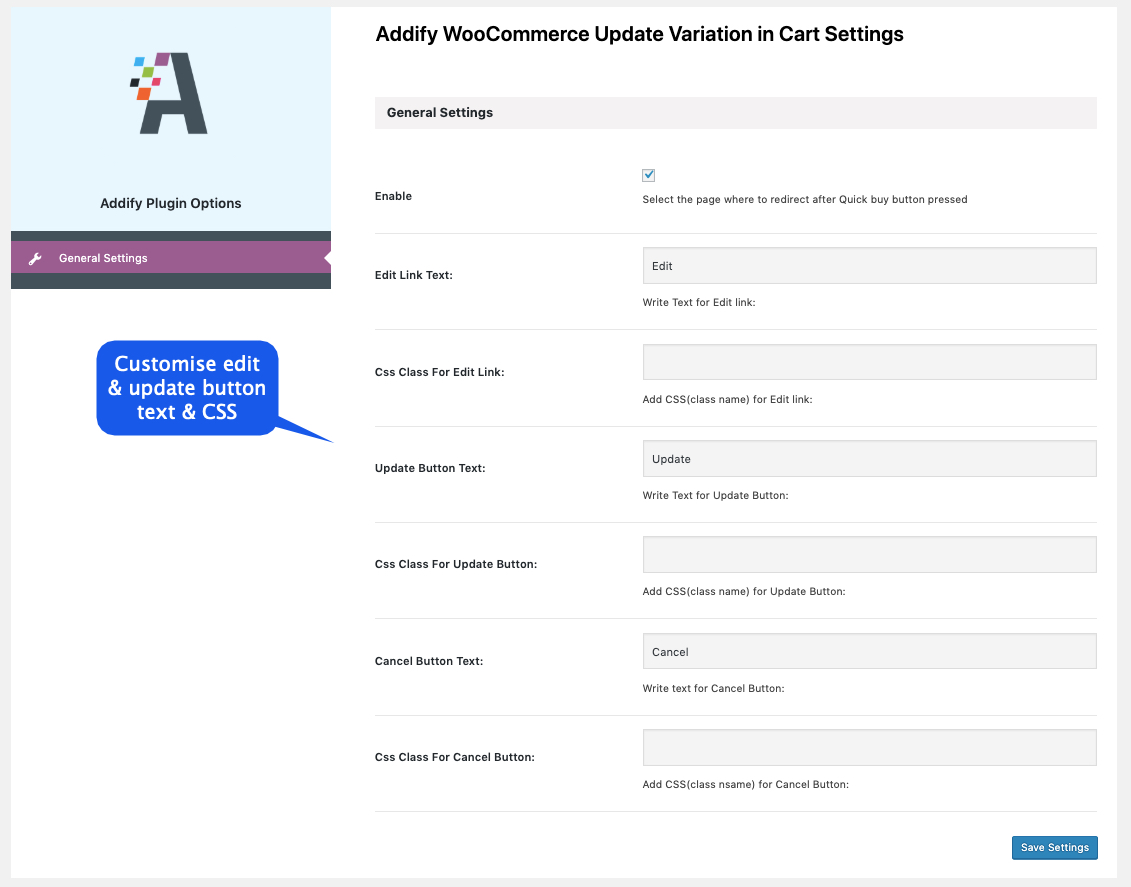
Task: Open the Addify Plugin Options panel
Action: pos(170,203)
